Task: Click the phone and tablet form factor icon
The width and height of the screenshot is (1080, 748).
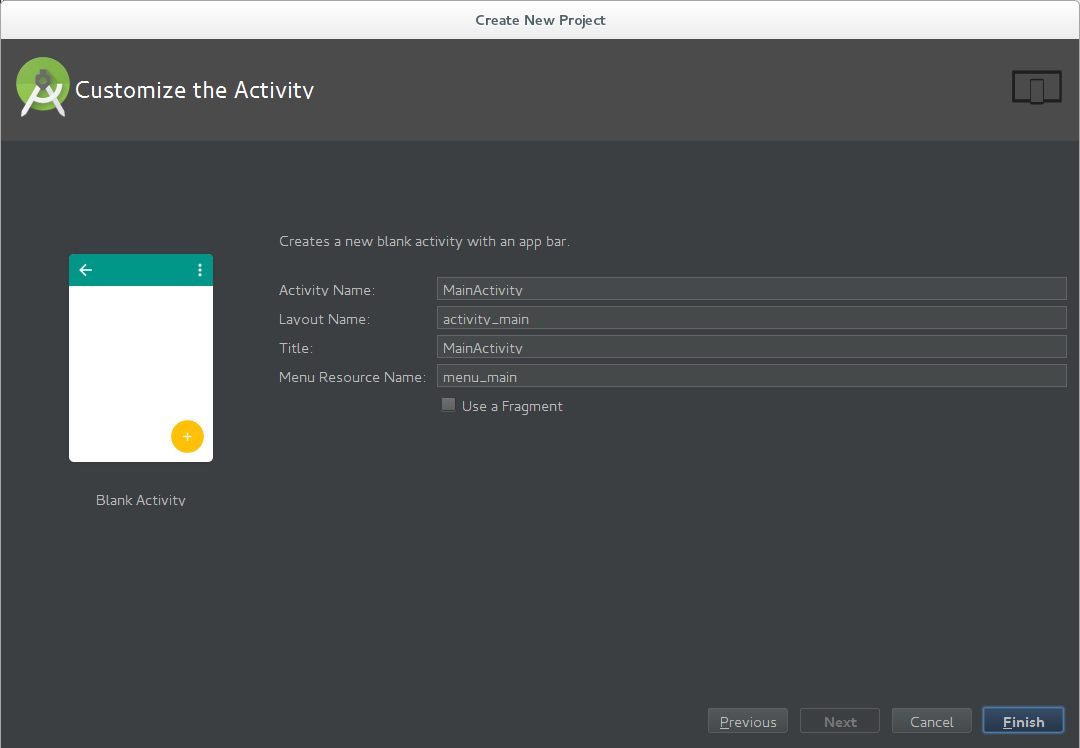Action: coord(1037,87)
